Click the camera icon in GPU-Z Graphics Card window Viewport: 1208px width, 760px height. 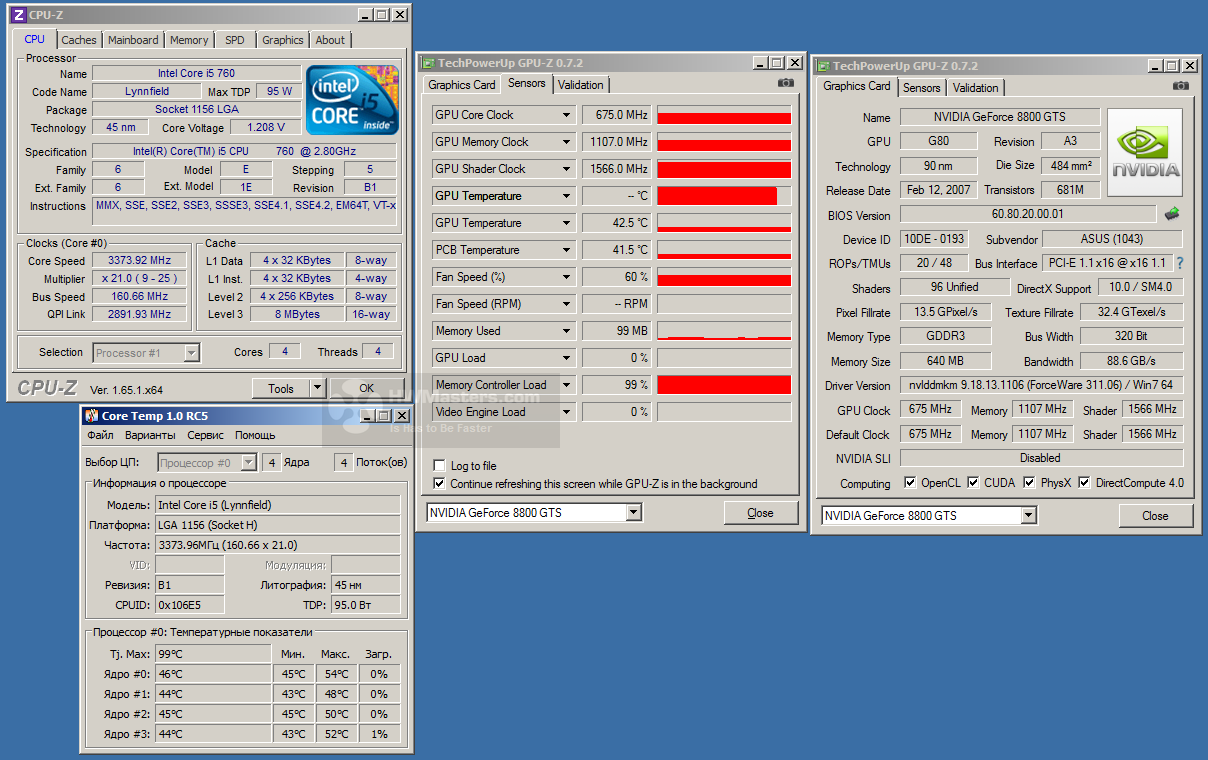[1181, 86]
